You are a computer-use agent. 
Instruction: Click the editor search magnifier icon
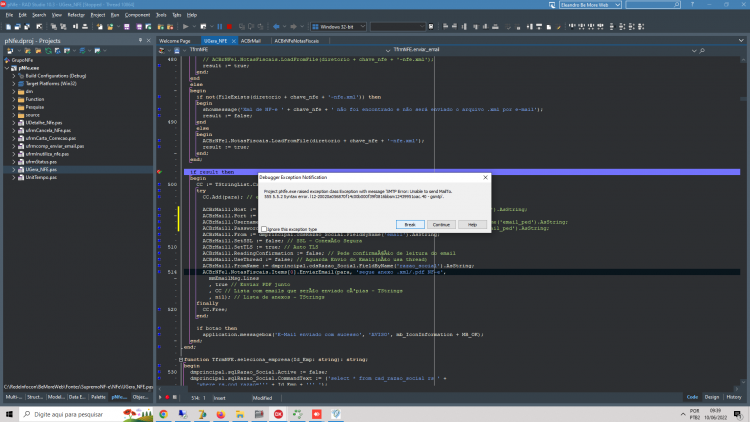tap(702, 50)
